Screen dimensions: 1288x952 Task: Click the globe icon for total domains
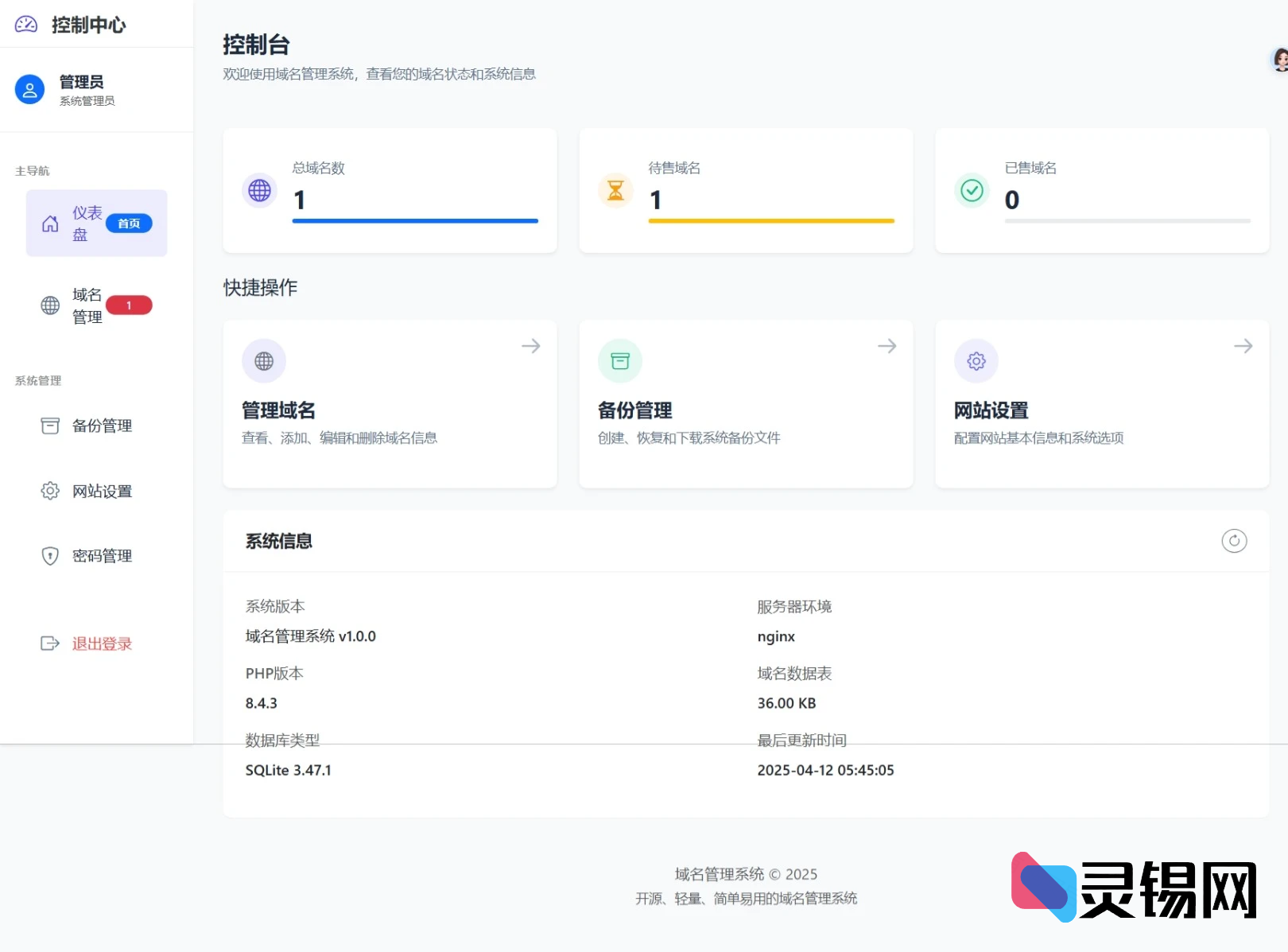pyautogui.click(x=259, y=191)
